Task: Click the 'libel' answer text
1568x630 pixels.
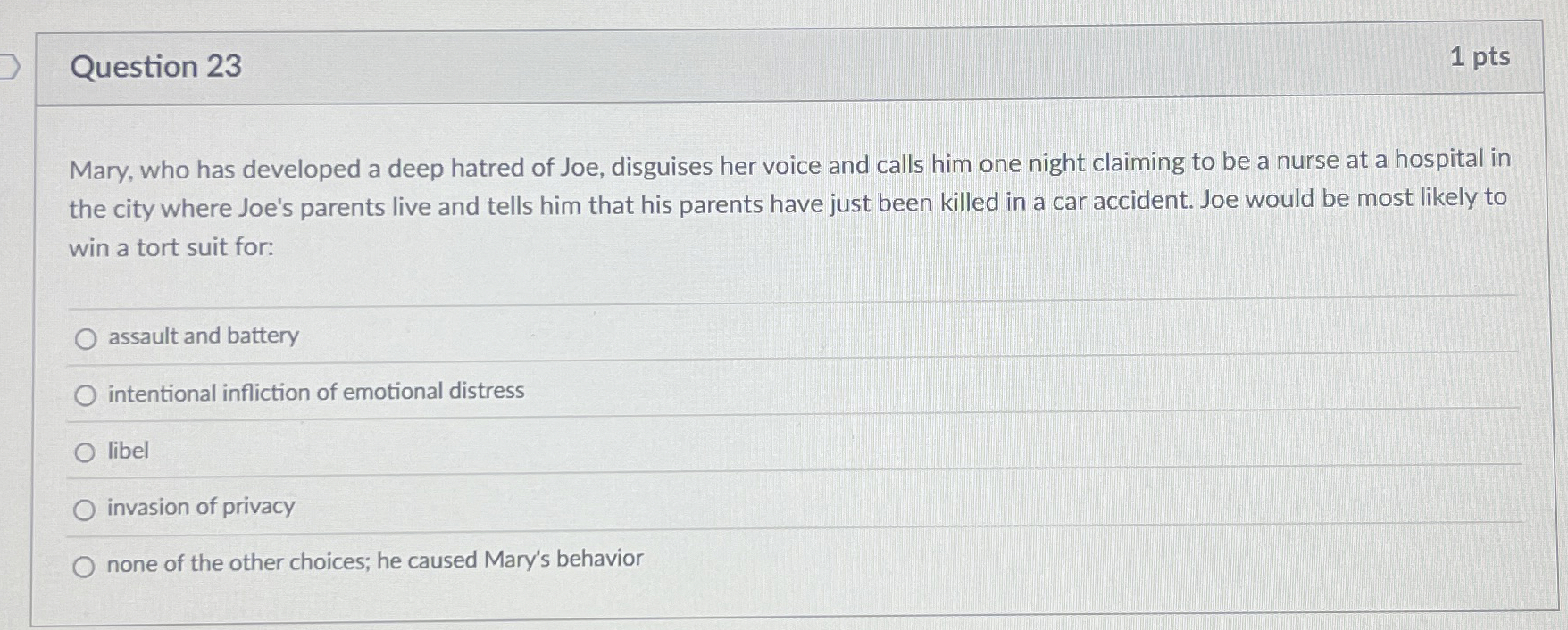Action: coord(128,451)
